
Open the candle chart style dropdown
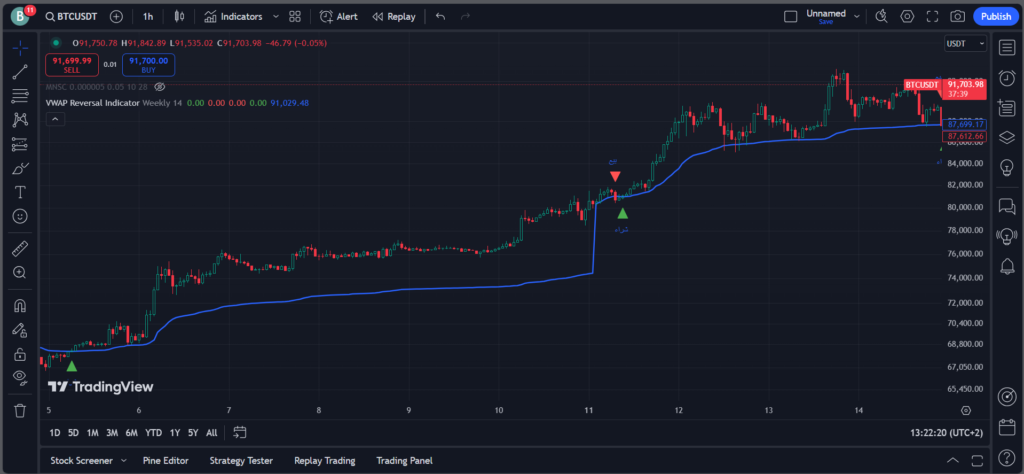180,16
